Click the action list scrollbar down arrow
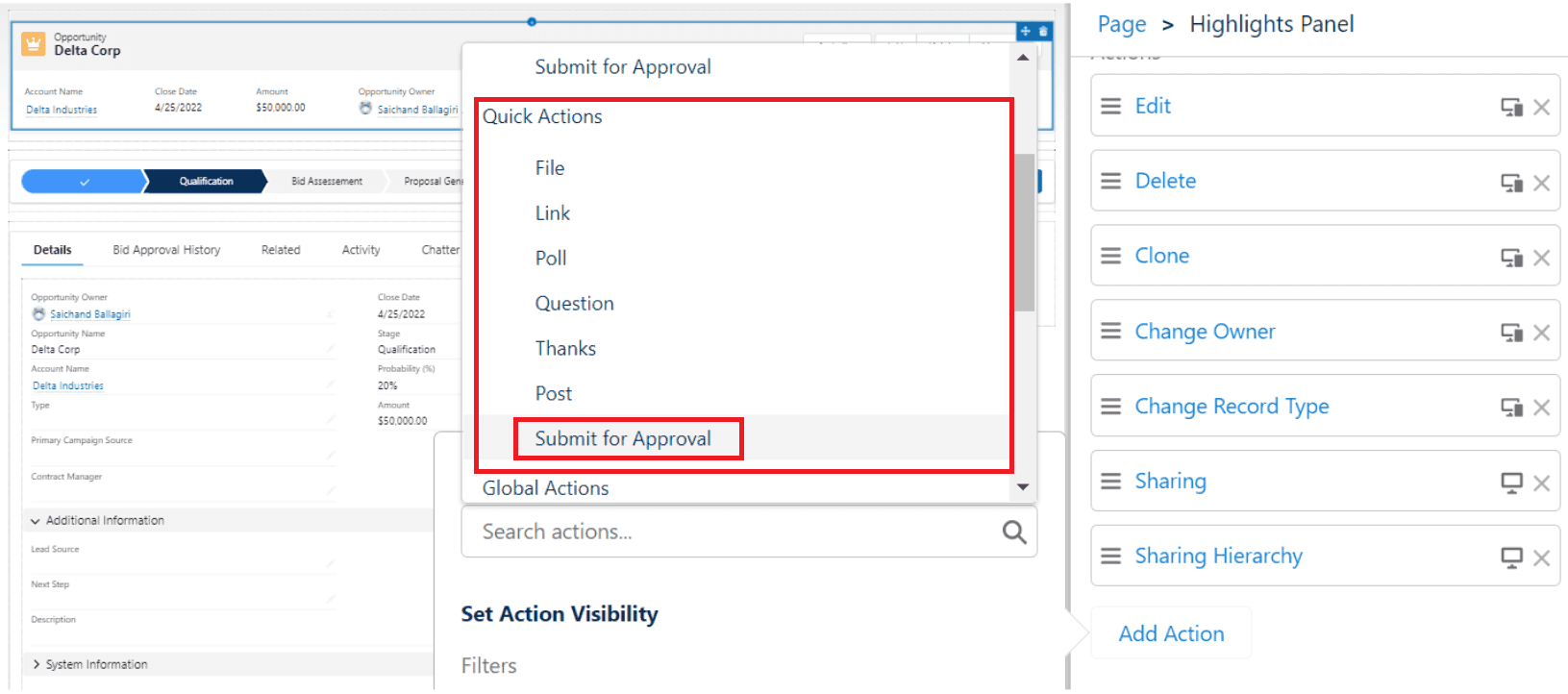The width and height of the screenshot is (1568, 694). point(1023,487)
